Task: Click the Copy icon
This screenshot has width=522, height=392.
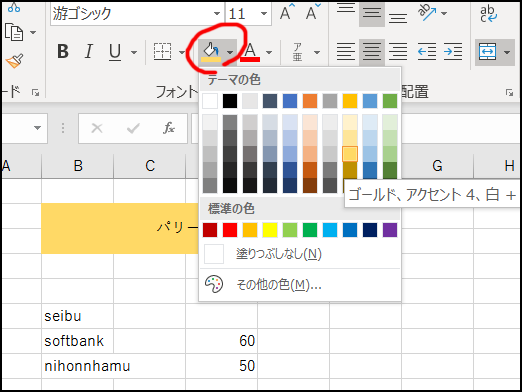Action: 14,32
